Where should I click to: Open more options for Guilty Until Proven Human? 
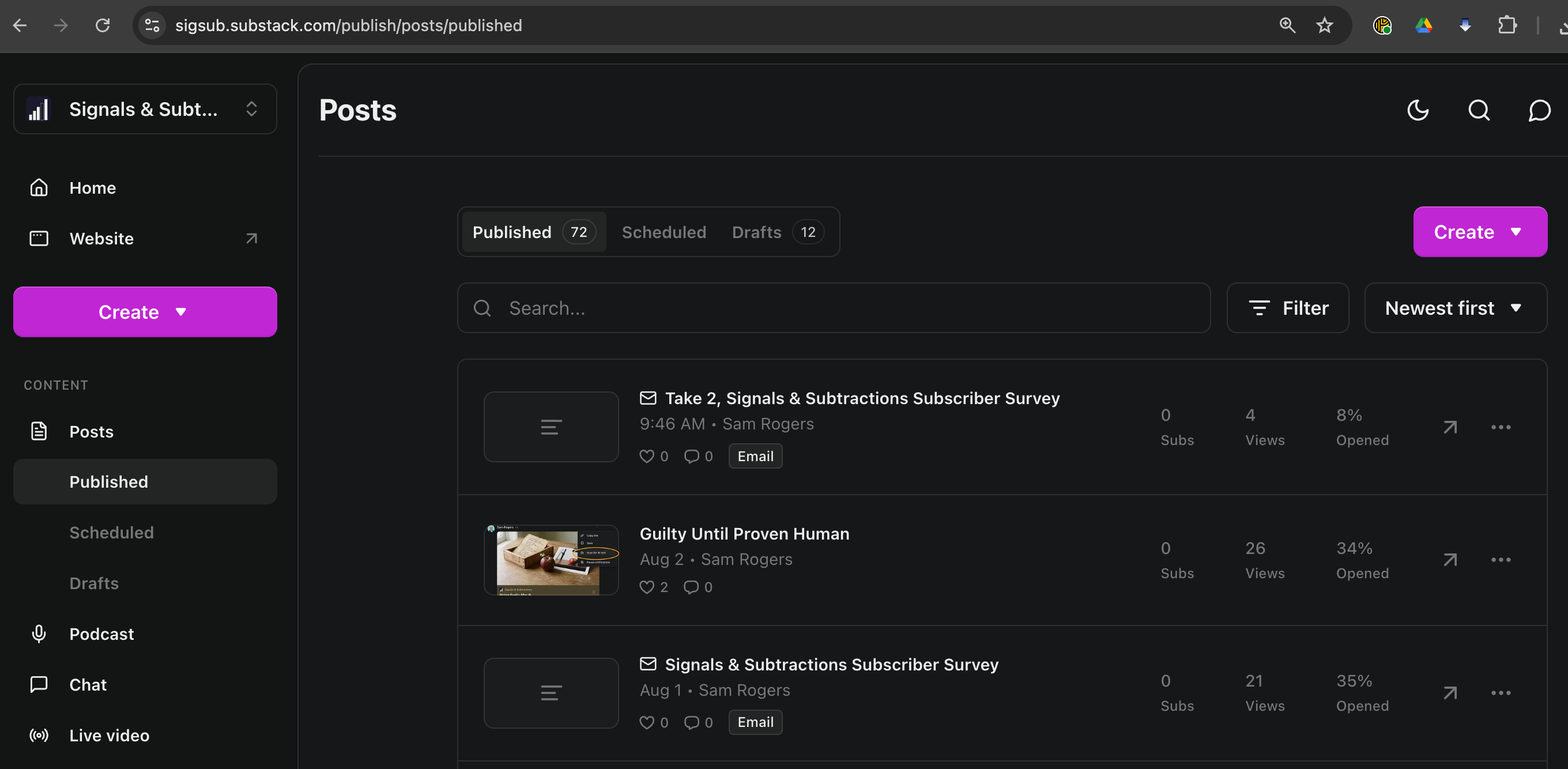point(1501,560)
